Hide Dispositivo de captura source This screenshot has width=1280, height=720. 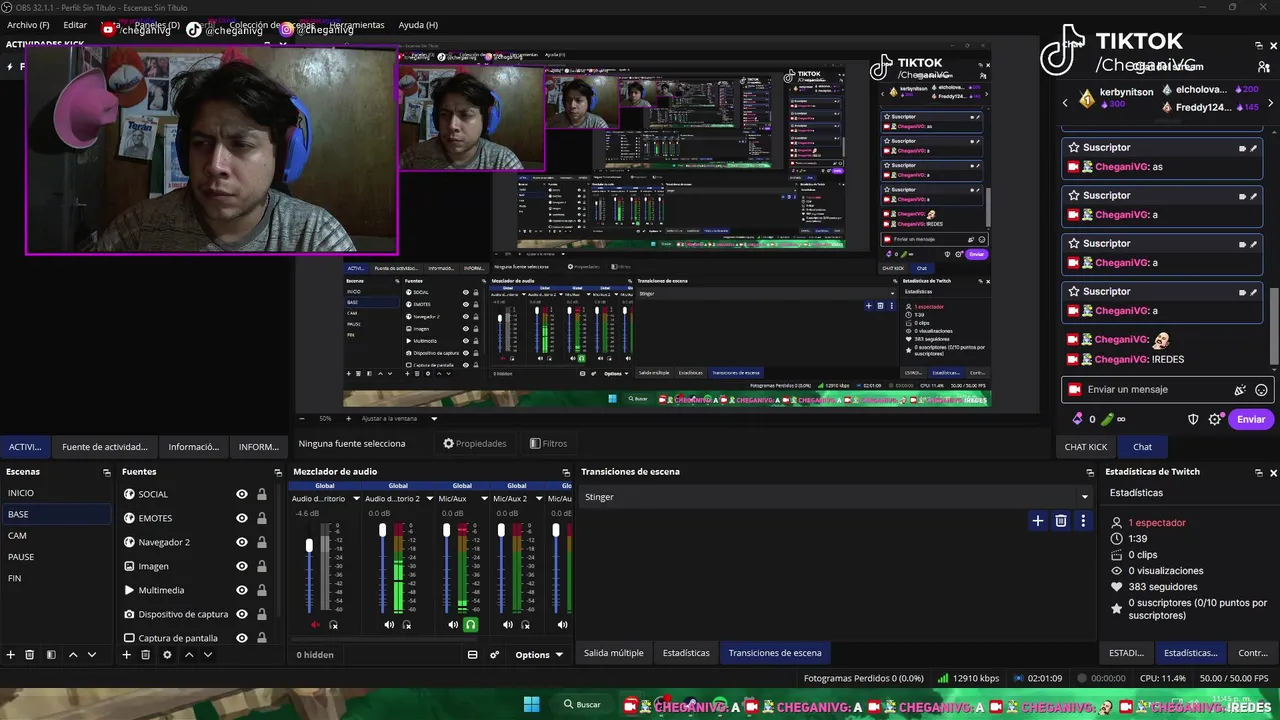point(242,614)
